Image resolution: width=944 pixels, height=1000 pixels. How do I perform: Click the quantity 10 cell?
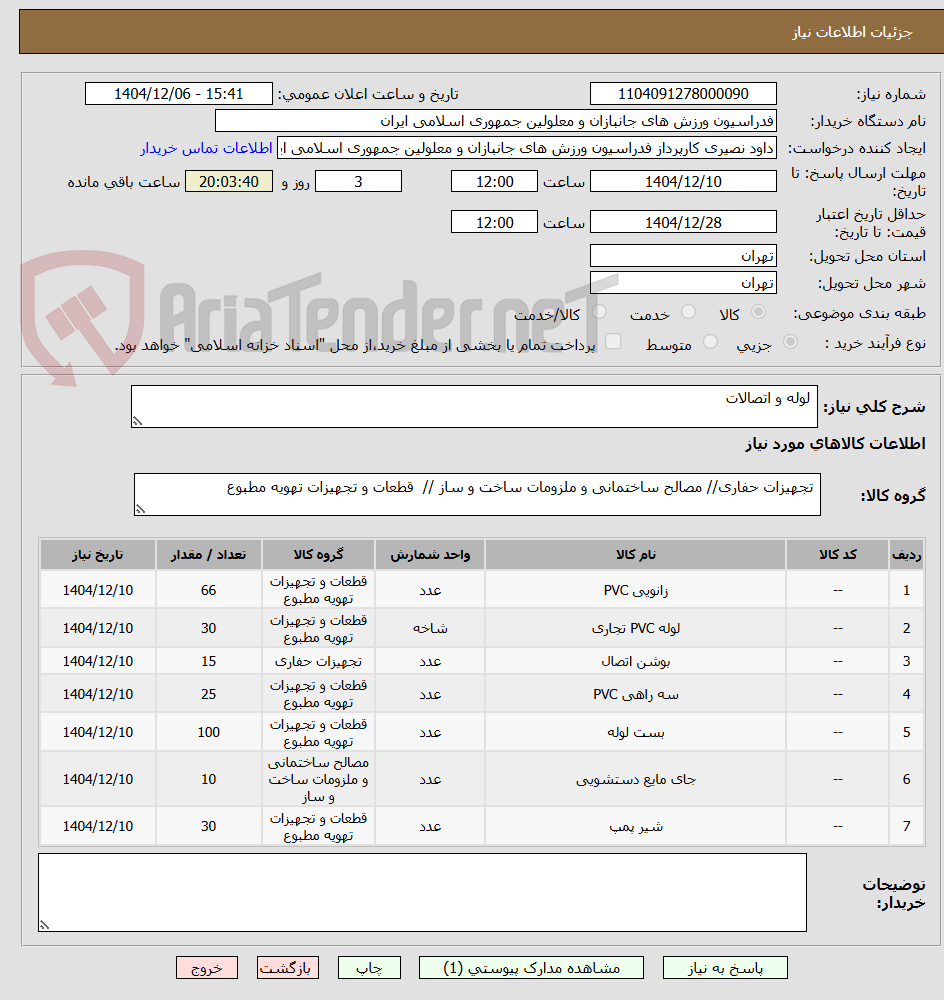pos(209,779)
